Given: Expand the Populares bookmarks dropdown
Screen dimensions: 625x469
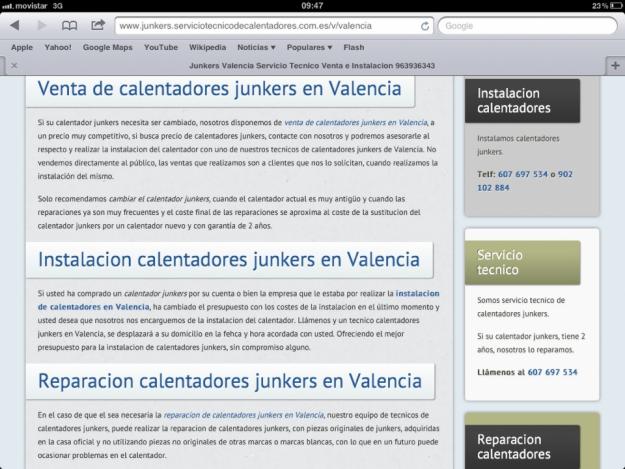Looking at the screenshot, I should (x=309, y=47).
